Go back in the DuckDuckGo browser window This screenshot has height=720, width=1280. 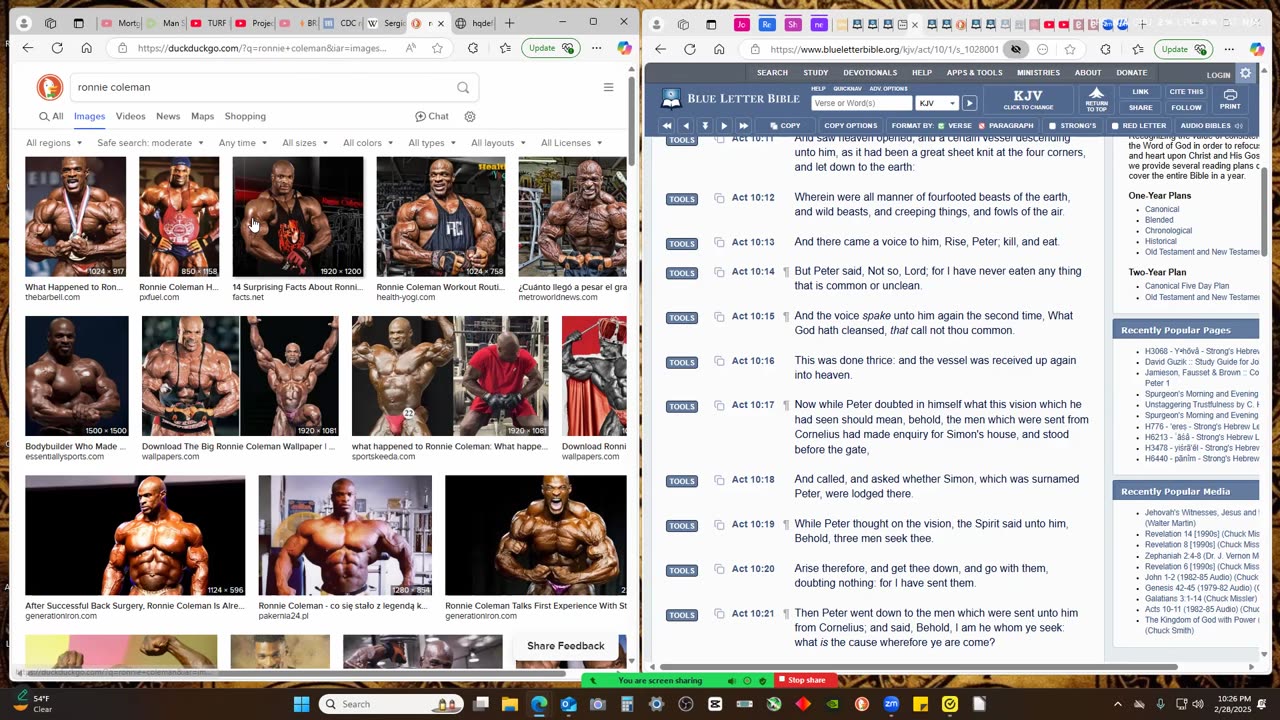tap(28, 48)
